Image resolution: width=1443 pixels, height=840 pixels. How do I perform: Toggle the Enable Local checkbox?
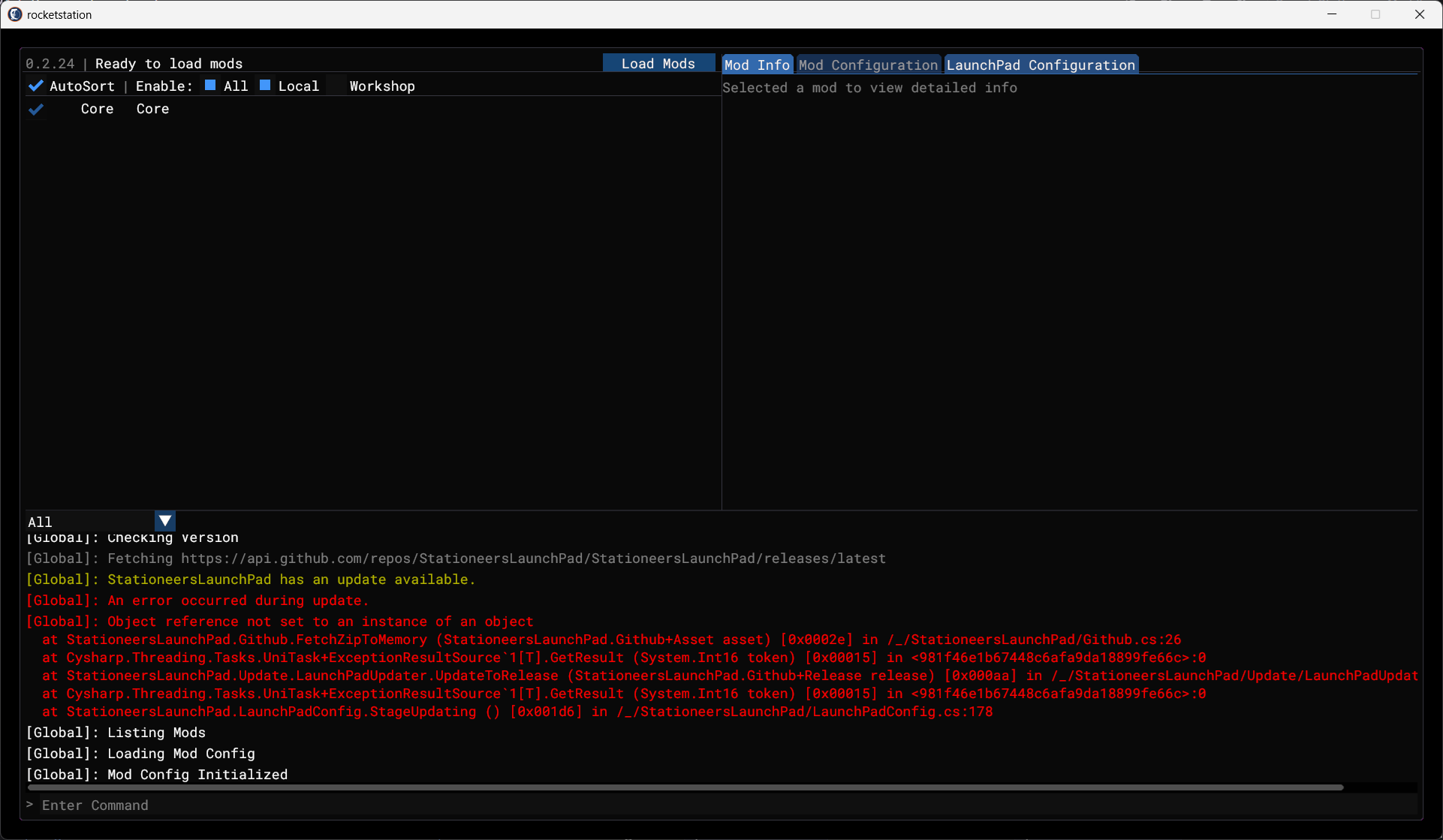[265, 86]
